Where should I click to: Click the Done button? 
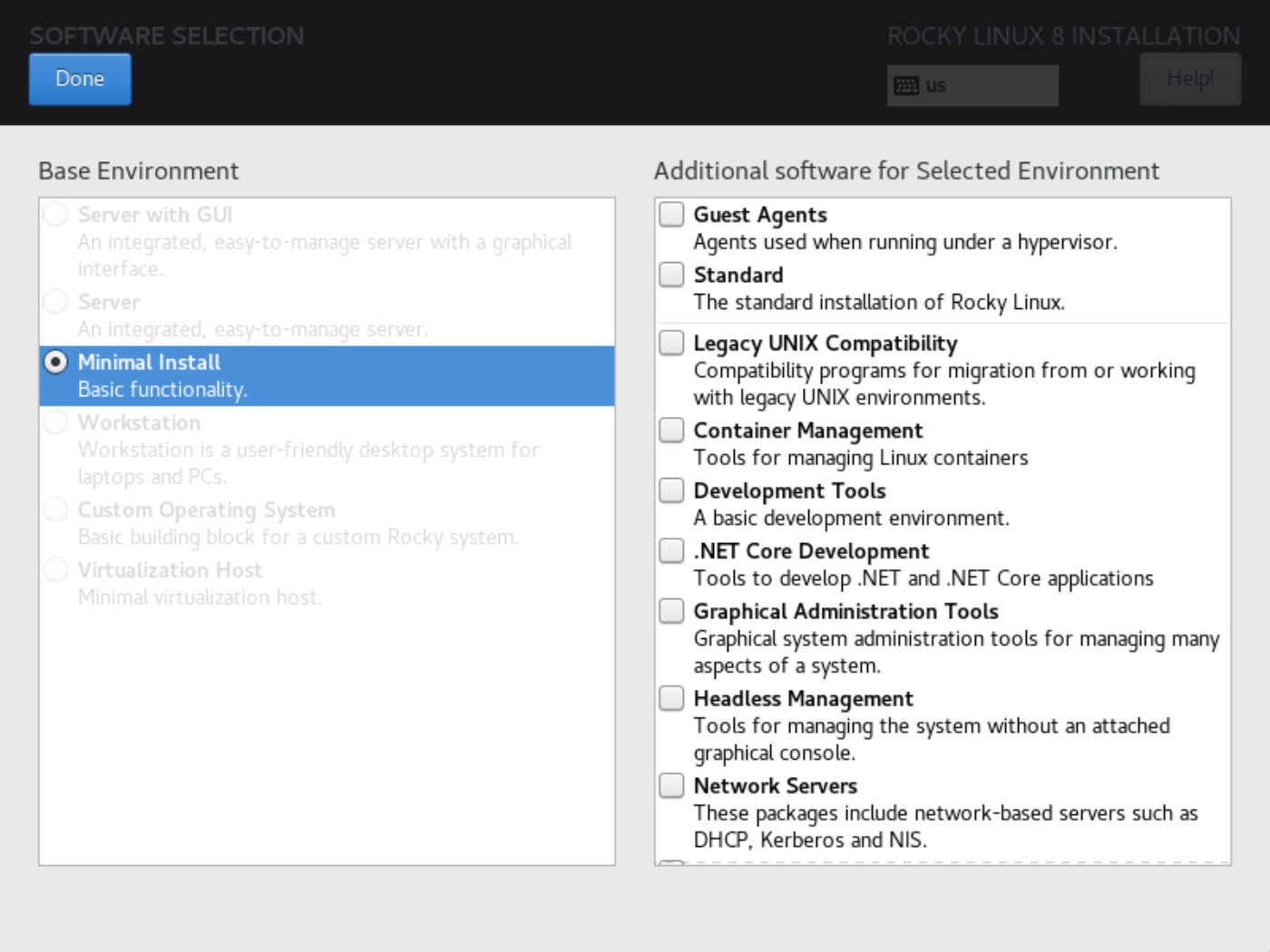pyautogui.click(x=80, y=79)
